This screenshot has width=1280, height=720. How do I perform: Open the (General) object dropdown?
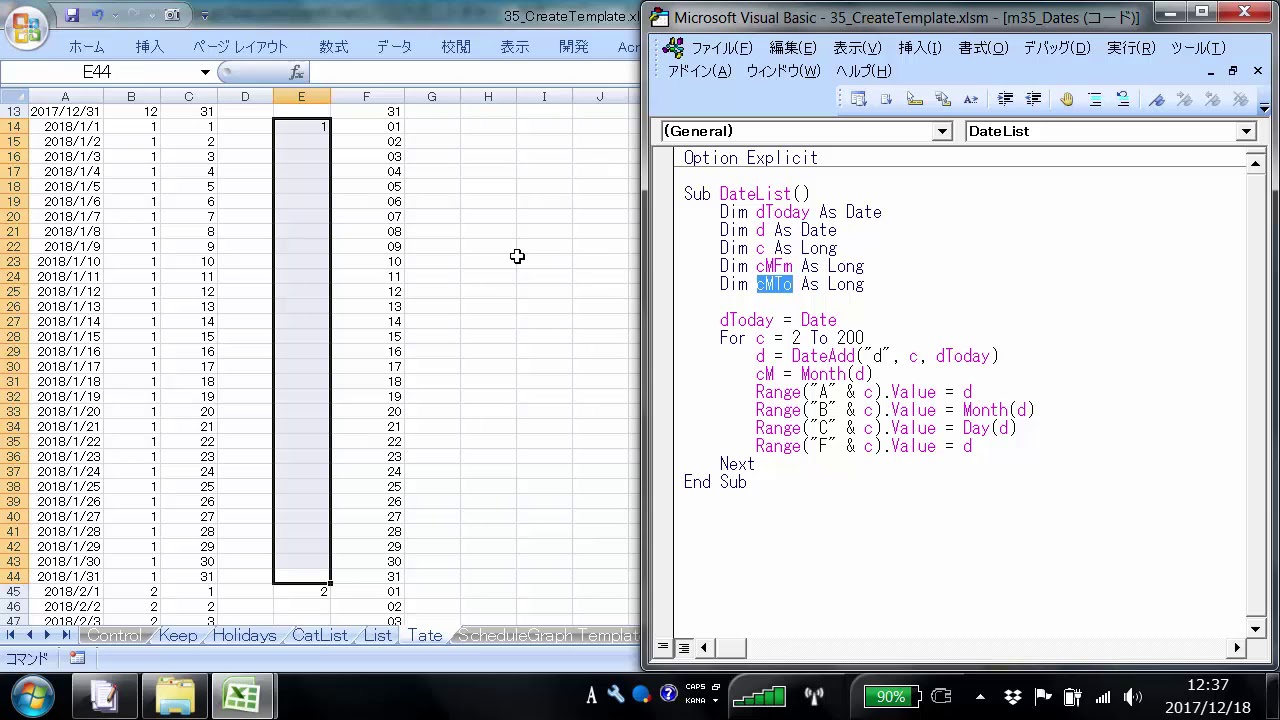[941, 131]
